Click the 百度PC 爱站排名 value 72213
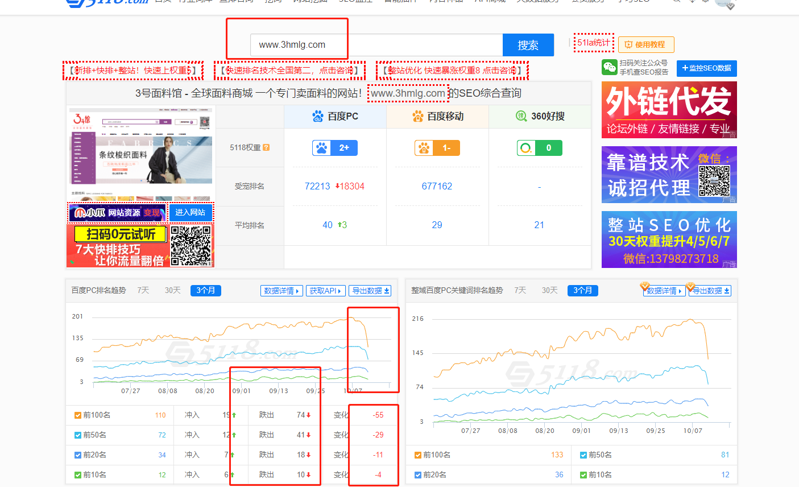The image size is (799, 487). [317, 186]
